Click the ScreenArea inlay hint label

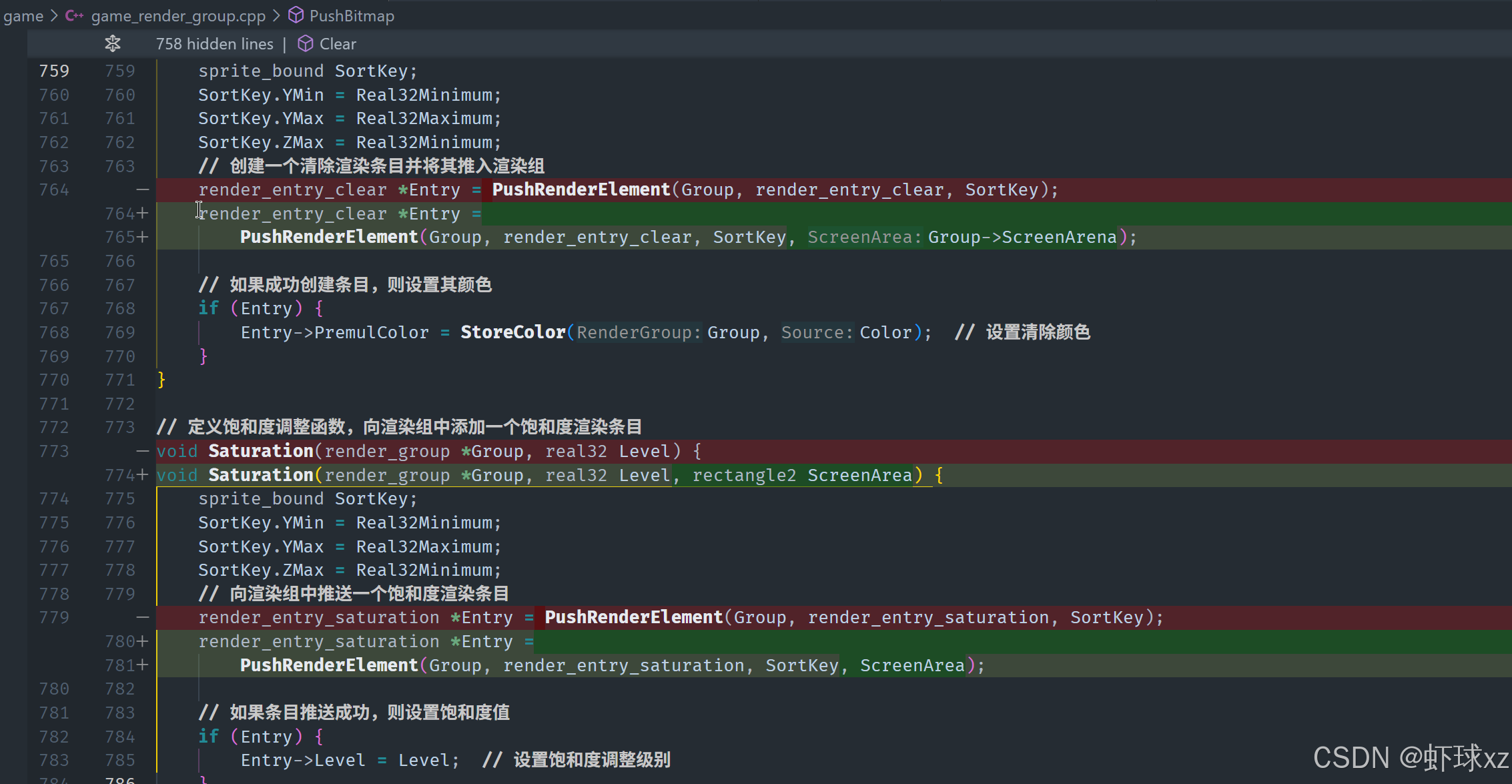(864, 238)
